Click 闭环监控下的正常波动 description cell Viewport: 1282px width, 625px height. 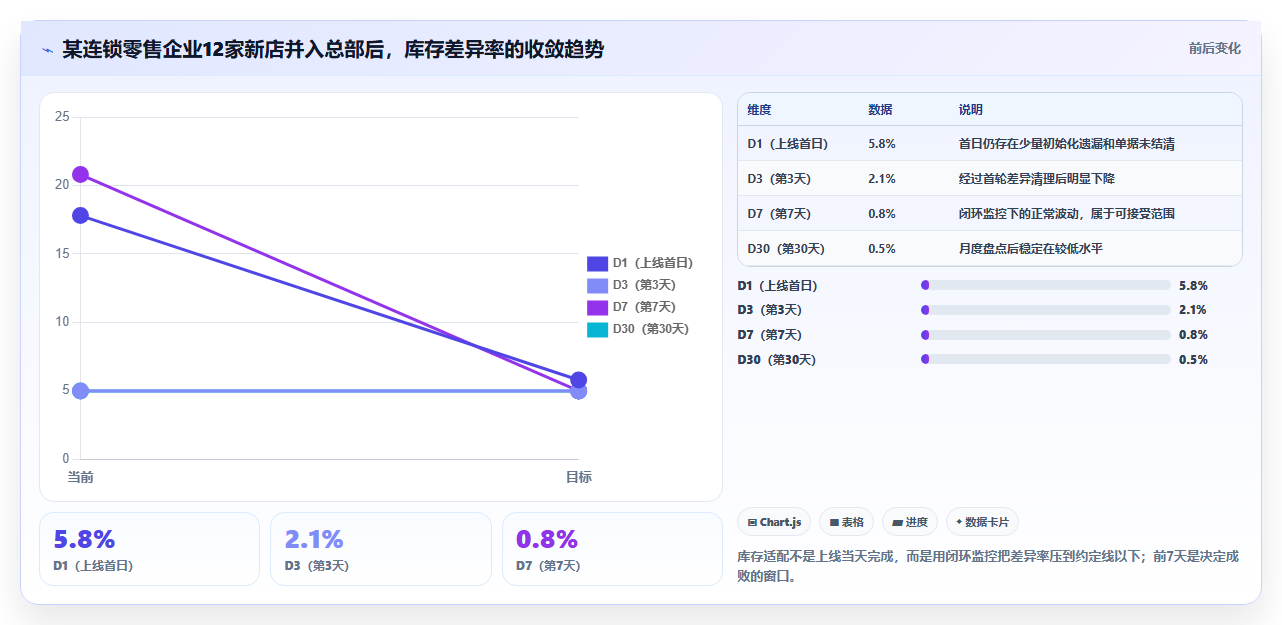coord(1066,214)
